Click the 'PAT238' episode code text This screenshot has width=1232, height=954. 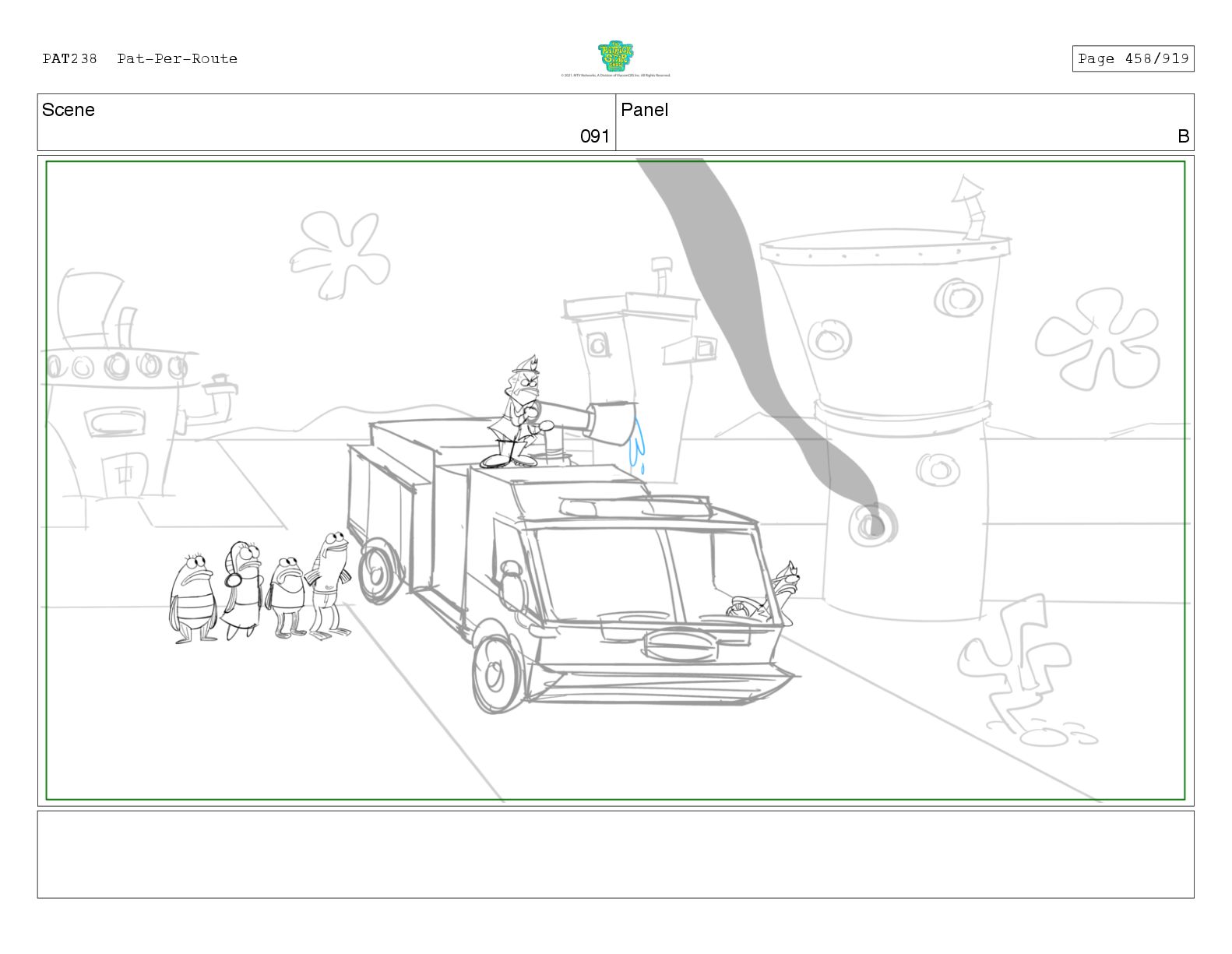tap(70, 58)
